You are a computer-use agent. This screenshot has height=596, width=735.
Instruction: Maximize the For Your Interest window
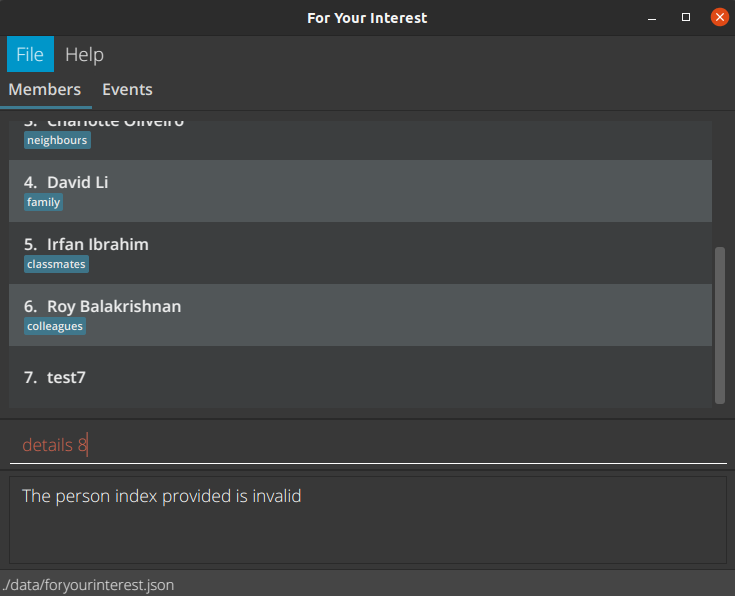pyautogui.click(x=686, y=17)
